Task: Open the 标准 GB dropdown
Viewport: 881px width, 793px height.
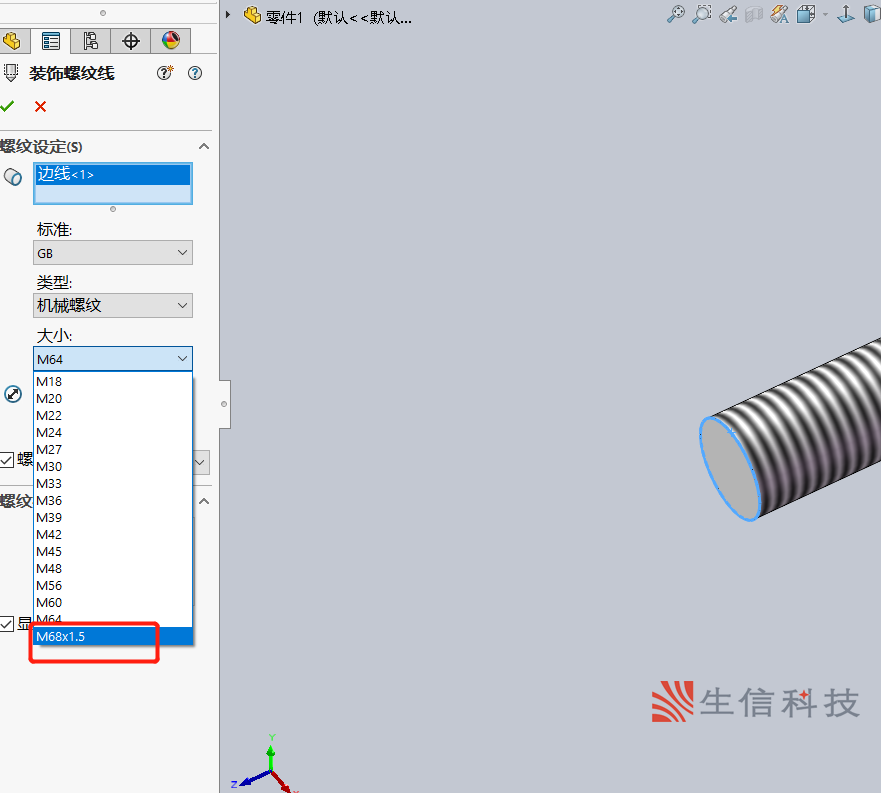Action: (113, 253)
